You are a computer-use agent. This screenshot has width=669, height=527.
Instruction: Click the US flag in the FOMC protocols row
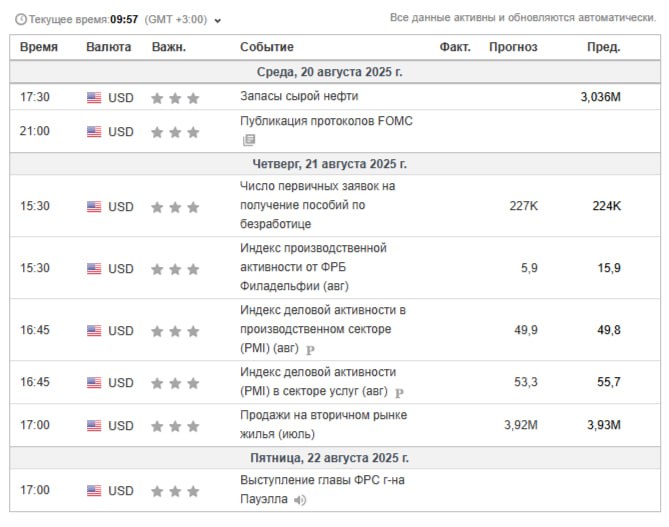pos(94,131)
